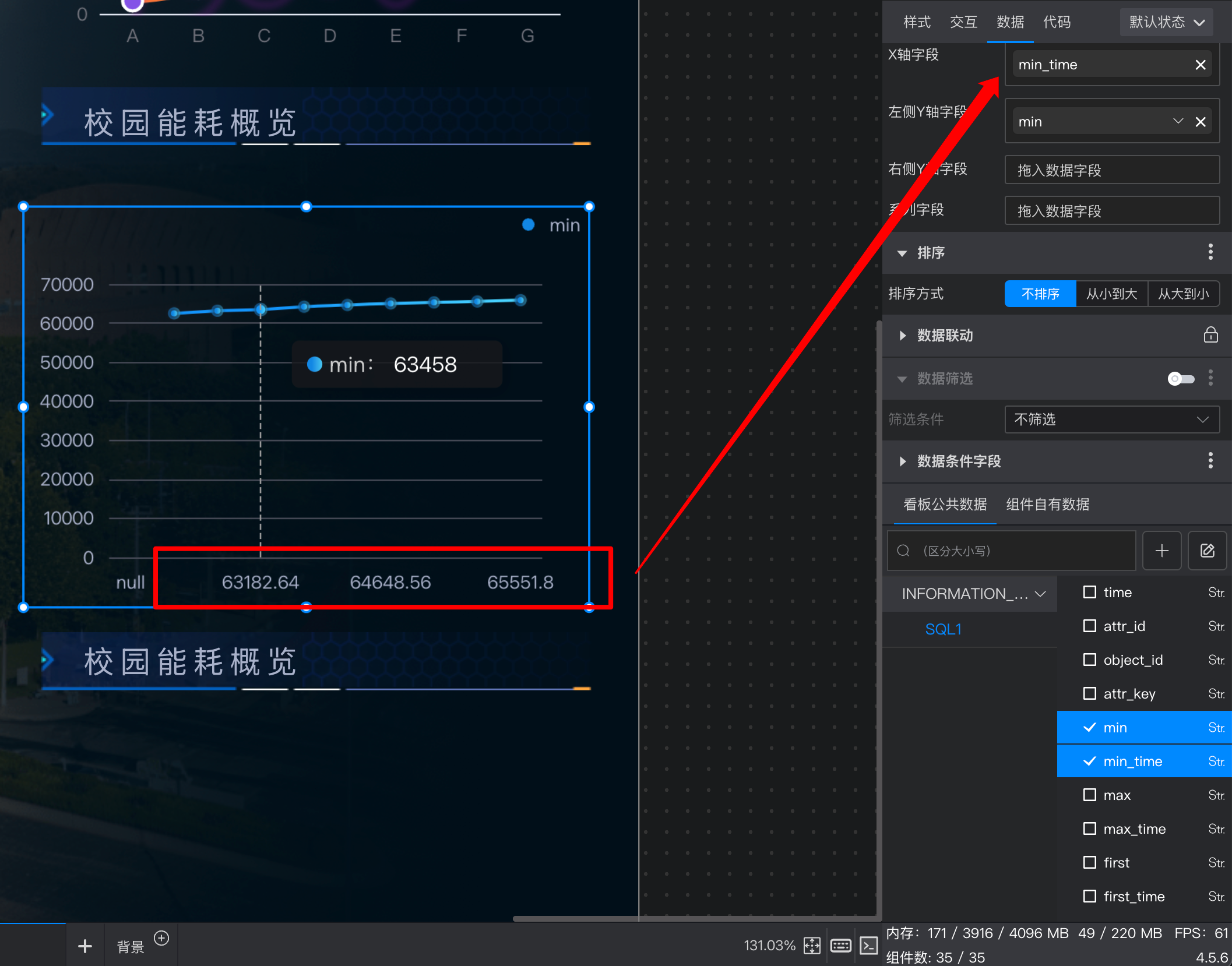Viewport: 1232px width, 966px height.
Task: Expand the 数据联动 section
Action: click(903, 335)
